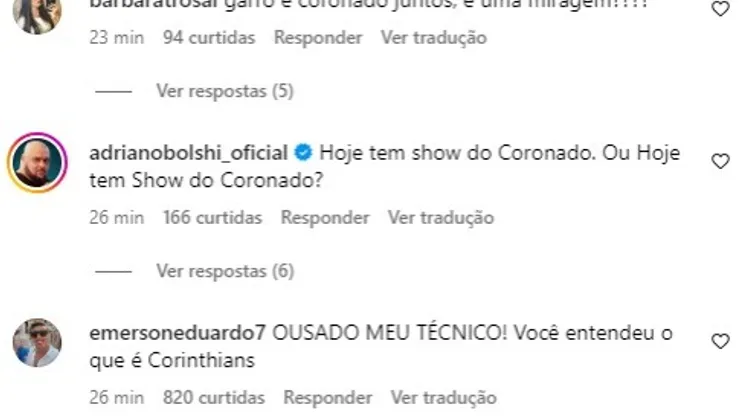This screenshot has height=416, width=740.
Task: Like emersoneduardo7's comment with the heart
Action: (x=720, y=341)
